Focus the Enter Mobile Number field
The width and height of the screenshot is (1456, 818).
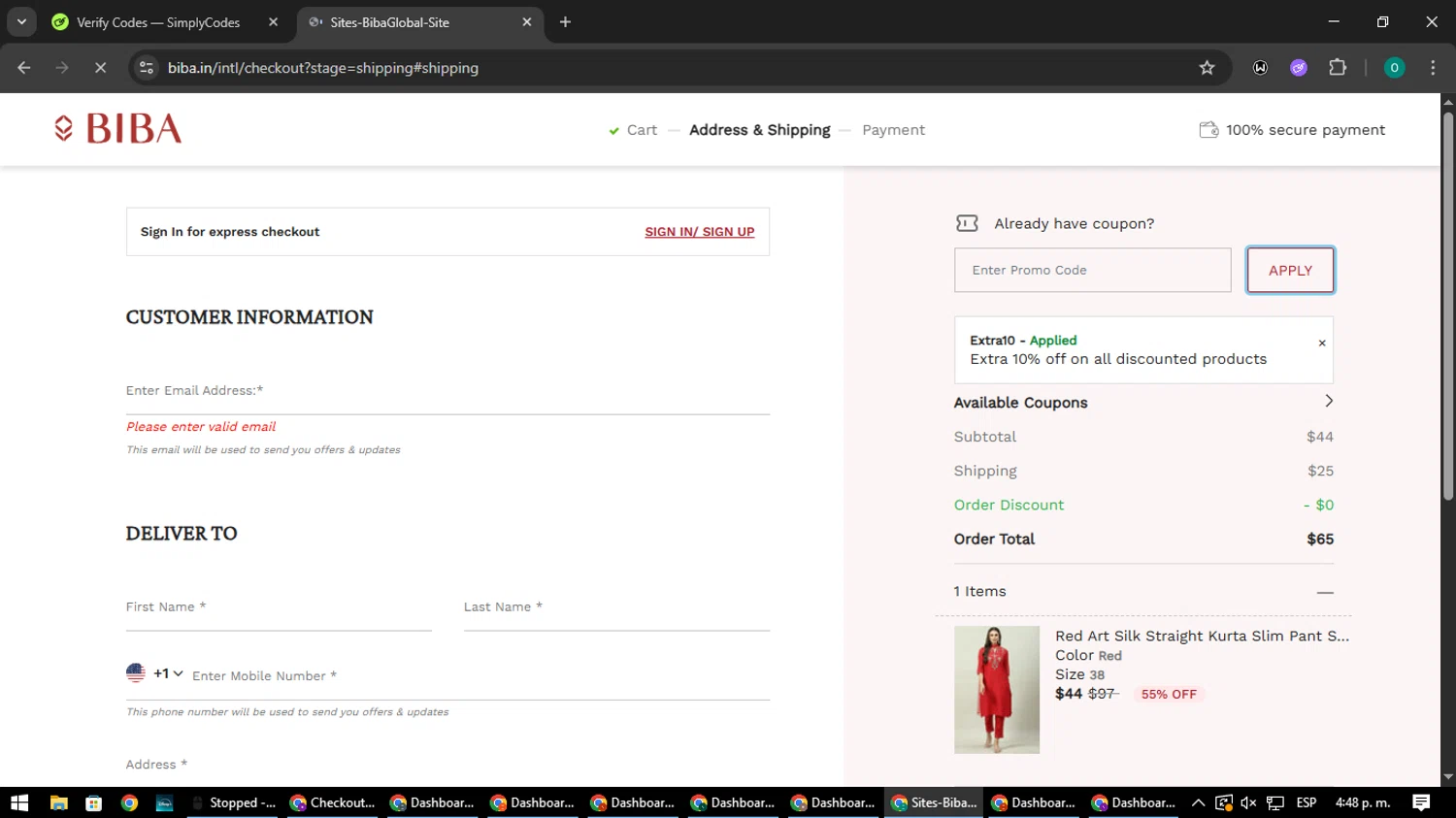[x=480, y=676]
